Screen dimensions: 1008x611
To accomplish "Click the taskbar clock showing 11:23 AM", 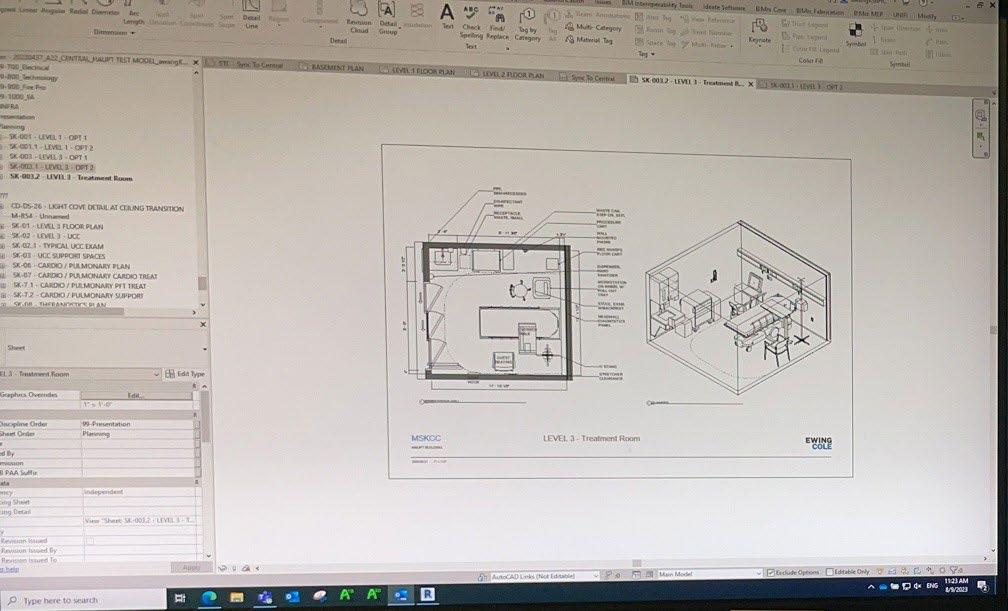I will tap(957, 585).
